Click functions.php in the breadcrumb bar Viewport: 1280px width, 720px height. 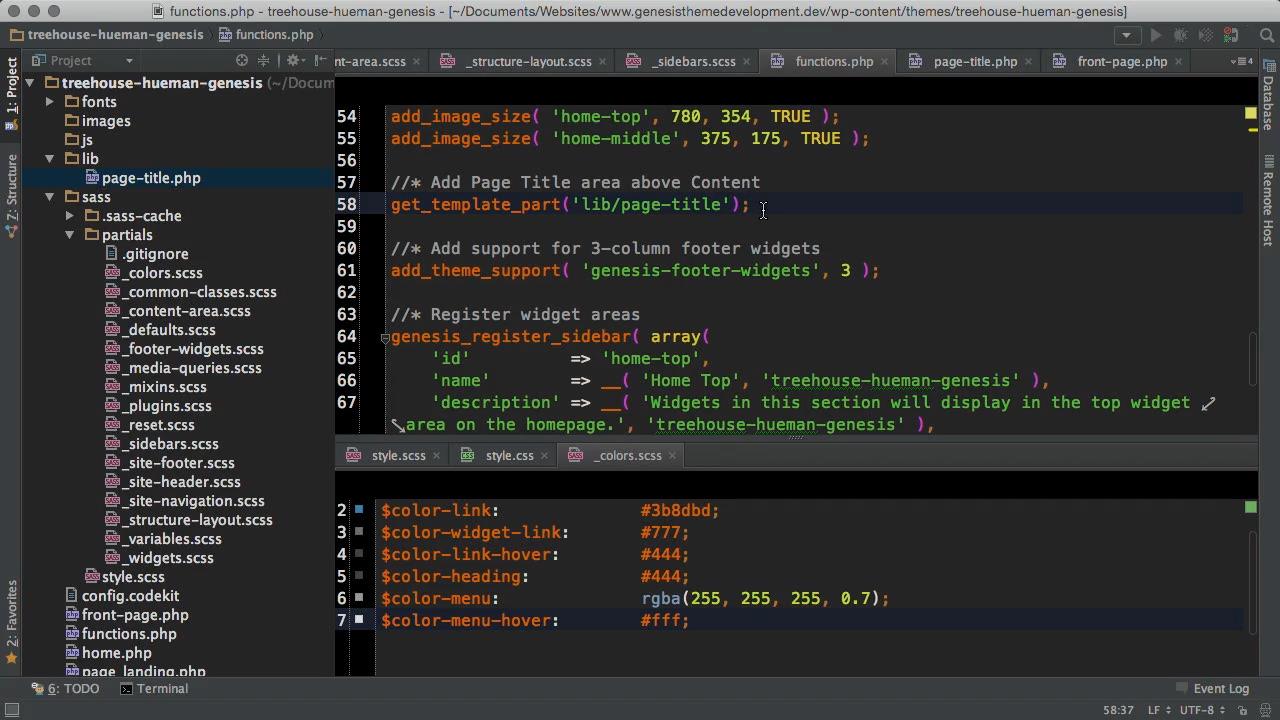(265, 34)
